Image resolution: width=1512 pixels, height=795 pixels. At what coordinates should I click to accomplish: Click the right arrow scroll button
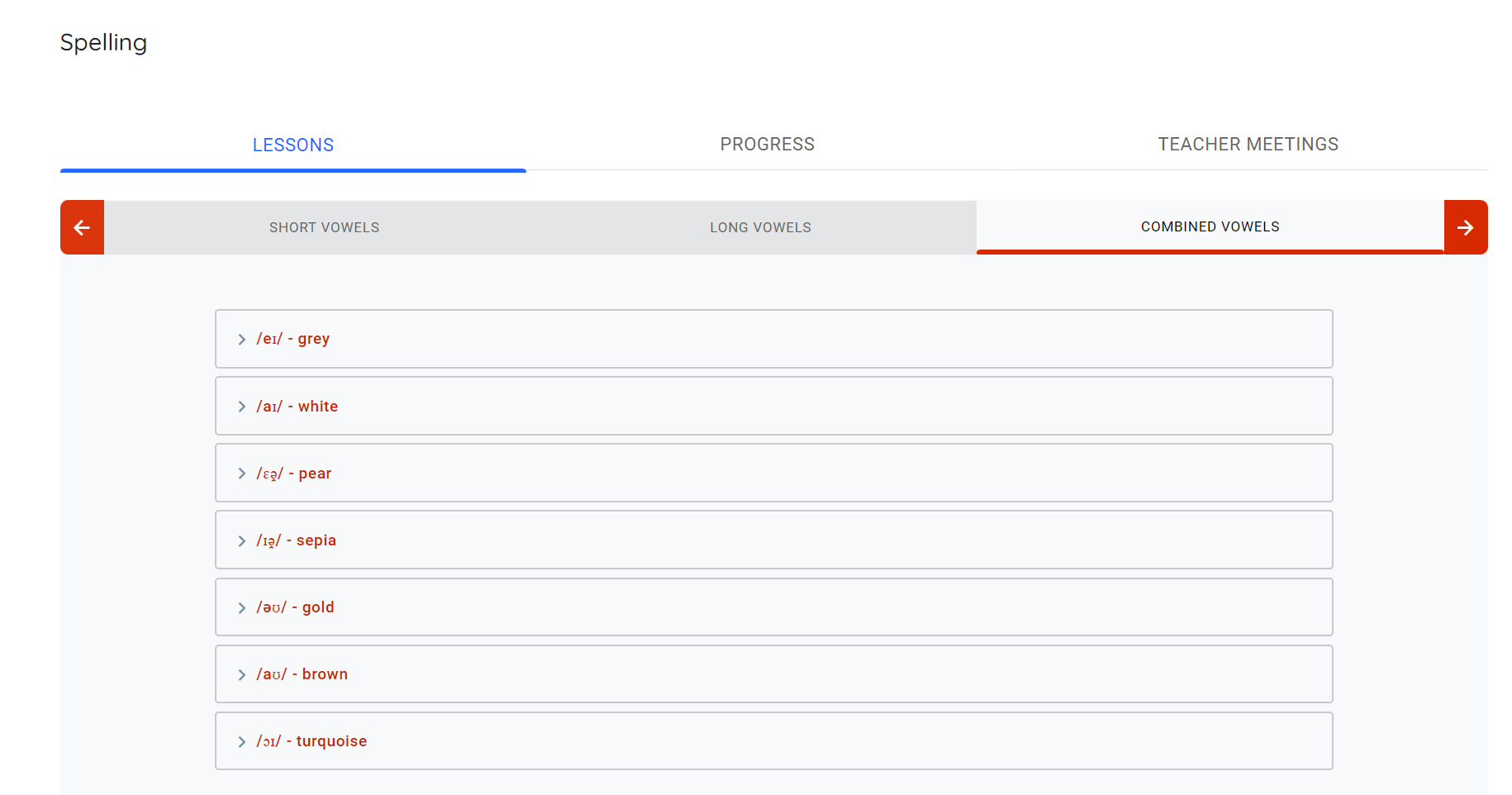[1466, 227]
